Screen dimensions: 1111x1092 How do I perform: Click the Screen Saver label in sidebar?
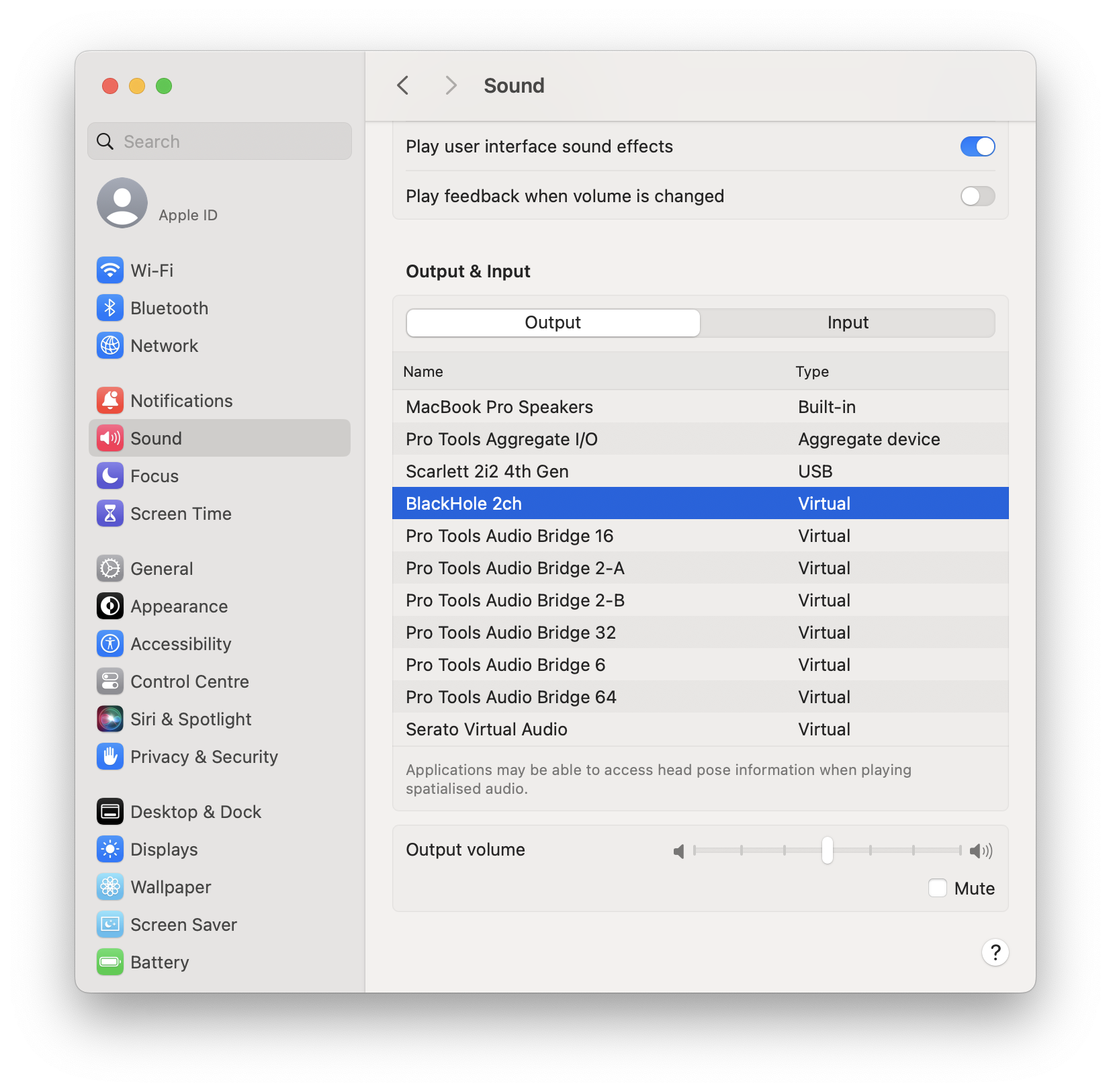pos(183,925)
